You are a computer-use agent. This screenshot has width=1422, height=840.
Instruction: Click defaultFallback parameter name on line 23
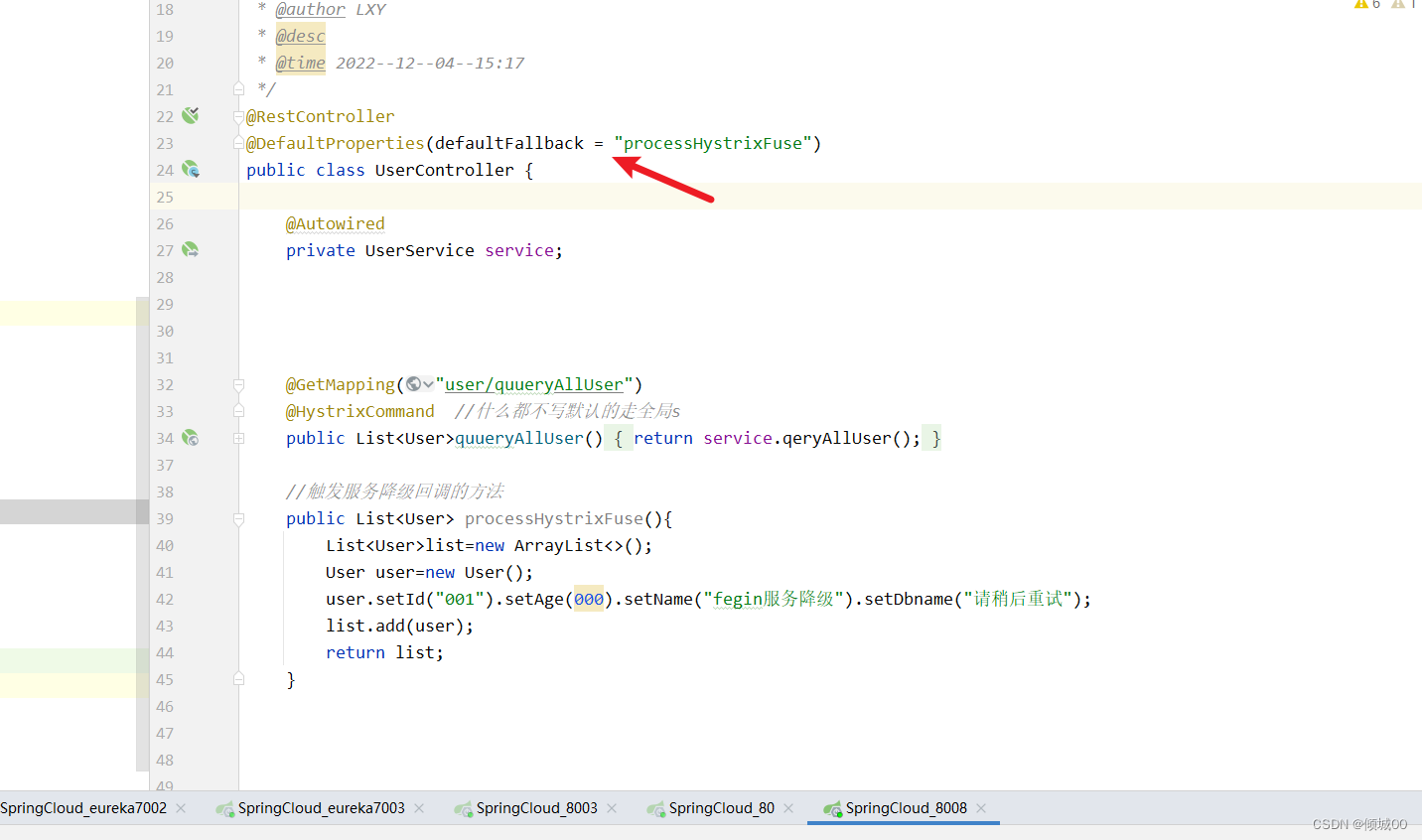coord(509,143)
